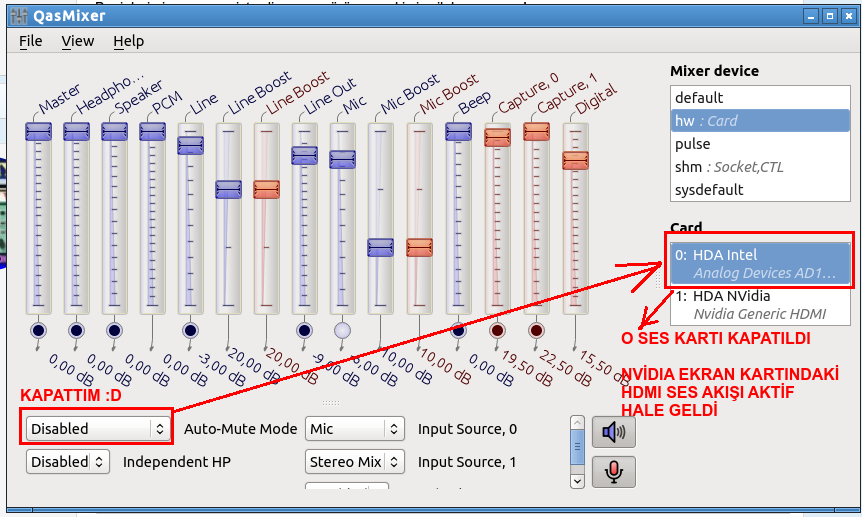Viewport: 862px width, 517px height.
Task: Toggle the light Mic mute switch
Action: [342, 331]
